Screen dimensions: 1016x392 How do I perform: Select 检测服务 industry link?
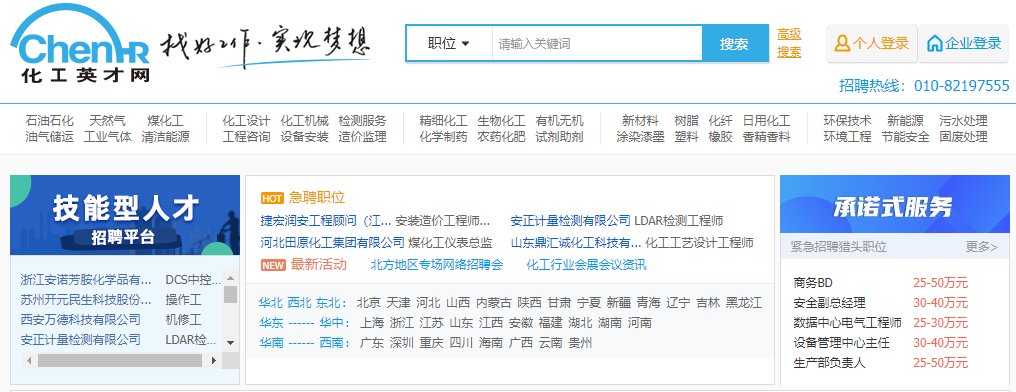(x=362, y=121)
